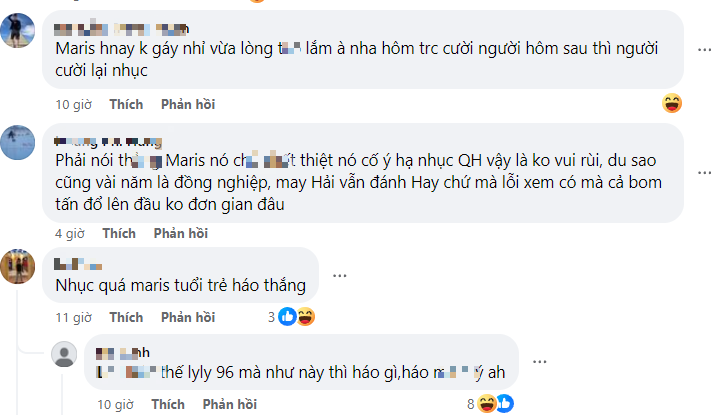Image resolution: width=711 pixels, height=415 pixels.
Task: Reply to the 'lyly 96' reply
Action: click(x=229, y=404)
